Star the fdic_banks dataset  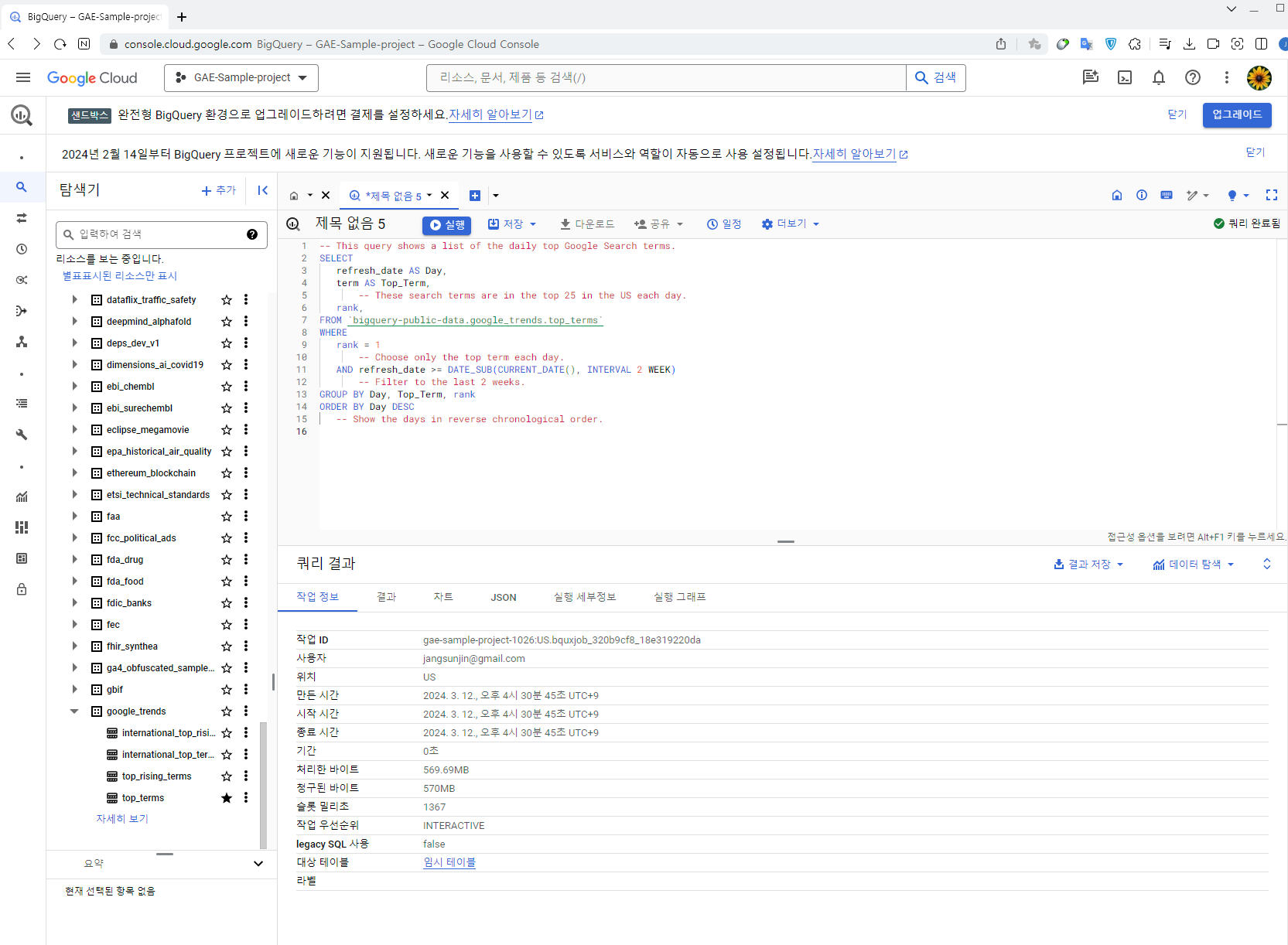click(x=227, y=603)
